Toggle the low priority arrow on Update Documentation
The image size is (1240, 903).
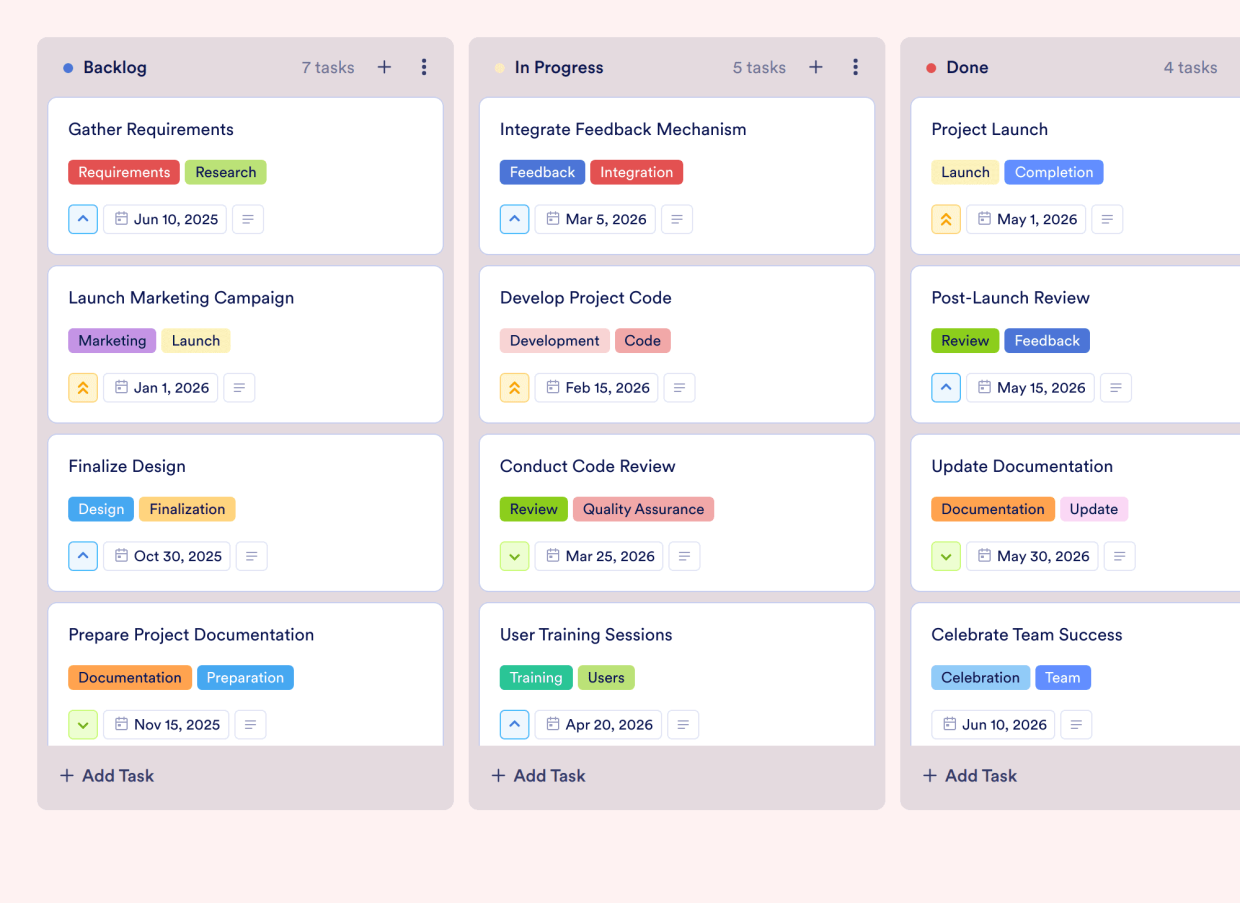[x=946, y=556]
